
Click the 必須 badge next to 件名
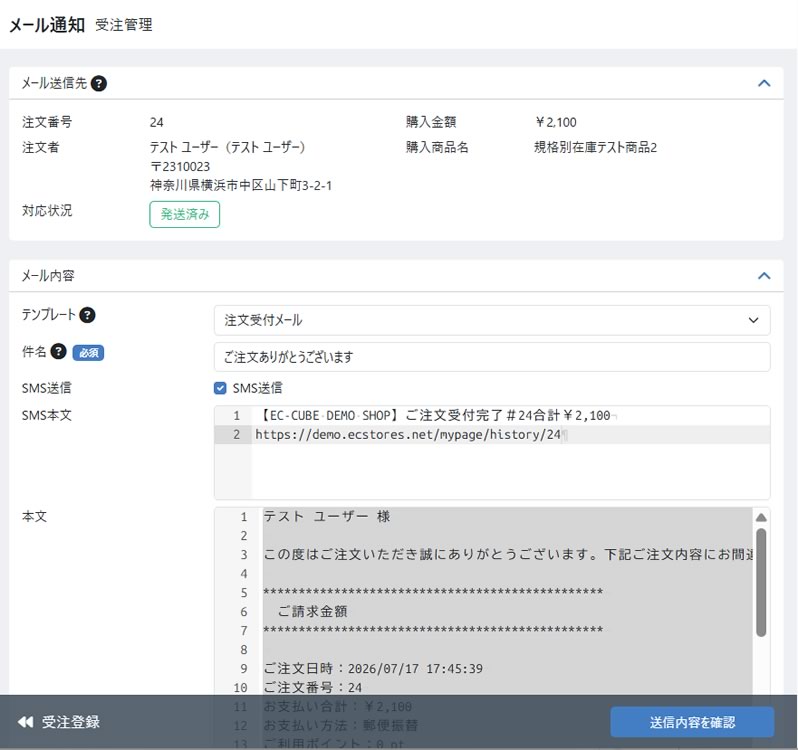click(88, 353)
